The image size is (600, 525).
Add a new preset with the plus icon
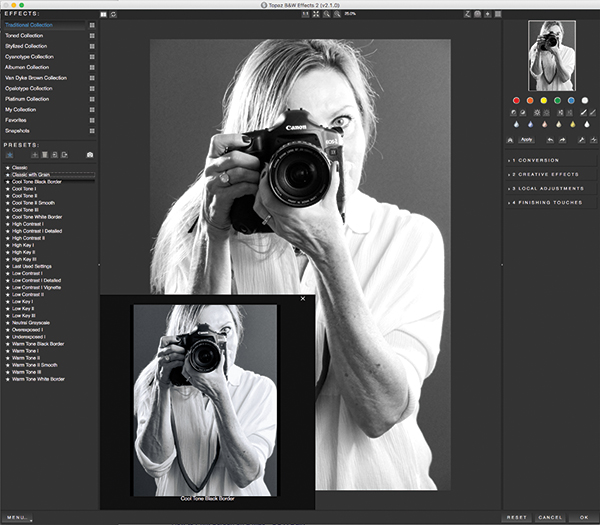(x=35, y=155)
